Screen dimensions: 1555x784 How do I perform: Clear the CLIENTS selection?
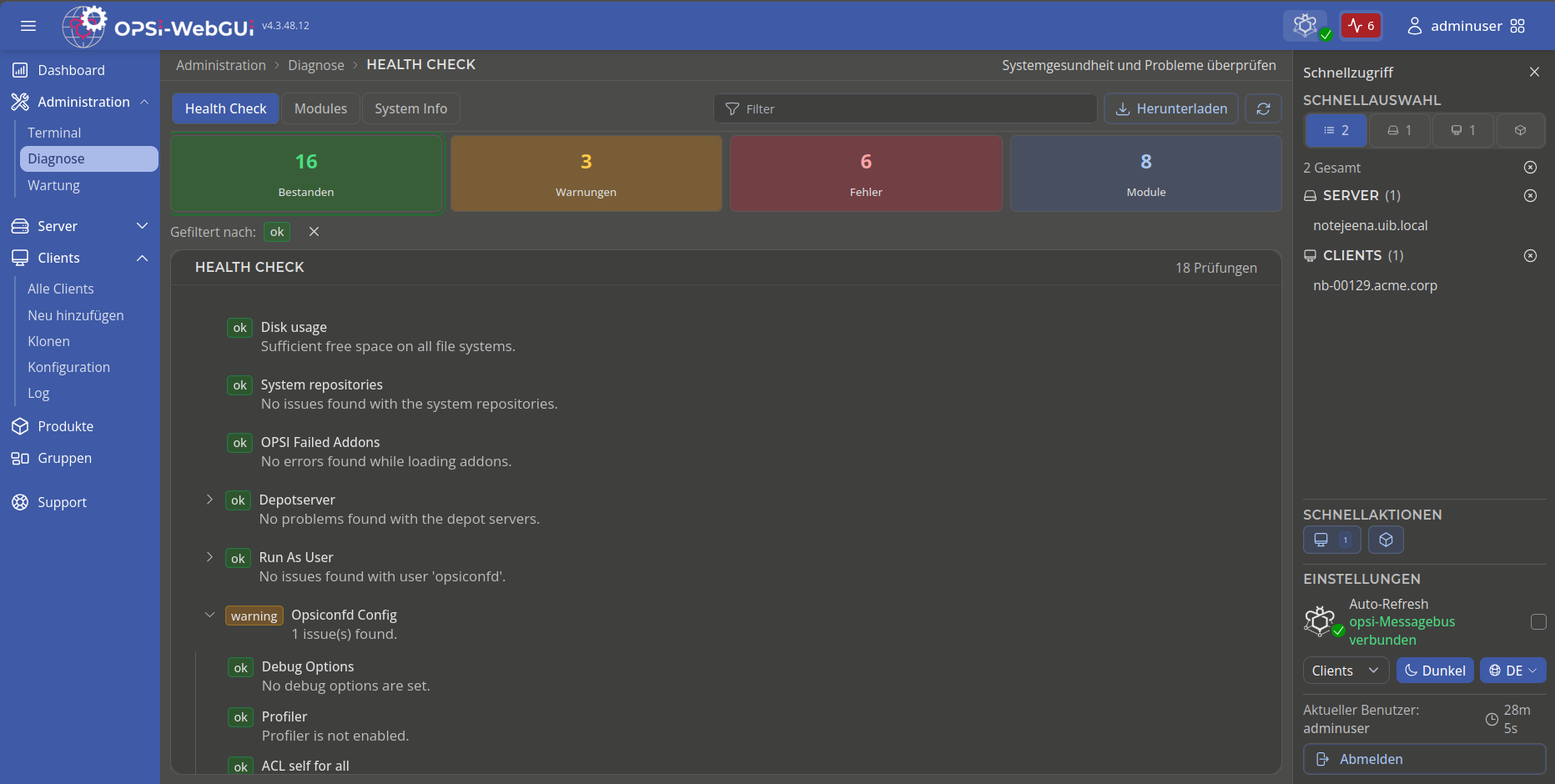click(1530, 255)
